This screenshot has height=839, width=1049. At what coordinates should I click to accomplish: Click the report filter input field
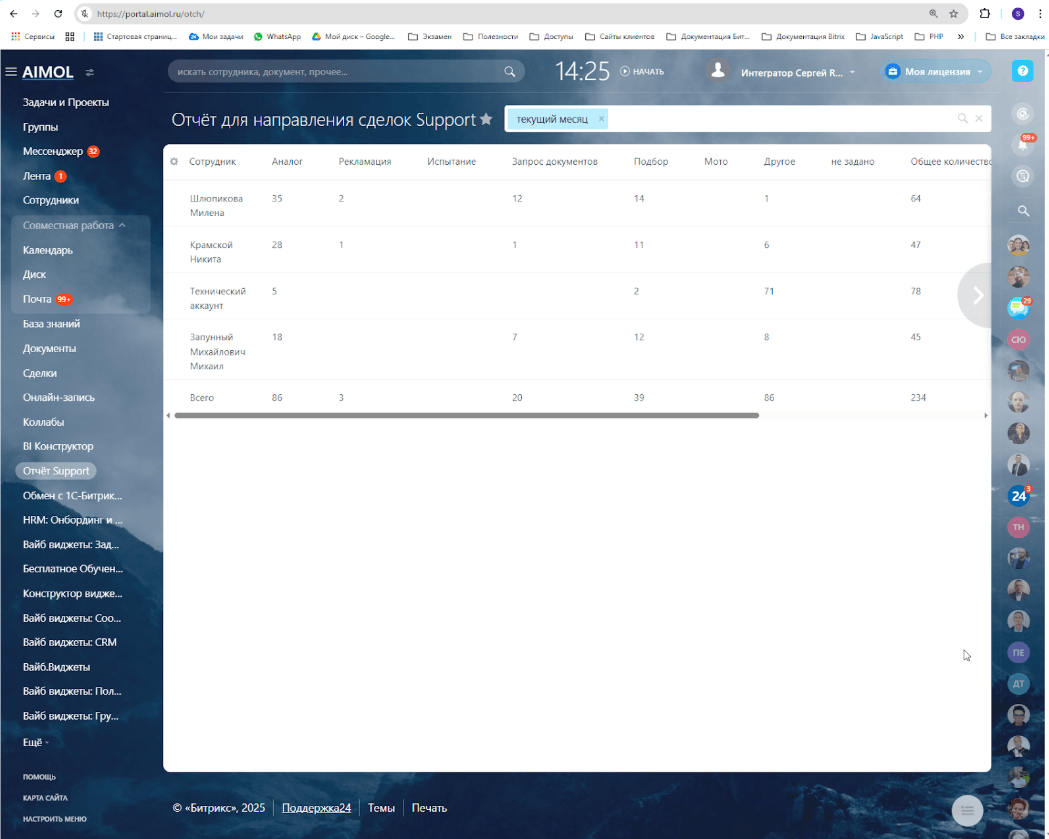(x=780, y=119)
